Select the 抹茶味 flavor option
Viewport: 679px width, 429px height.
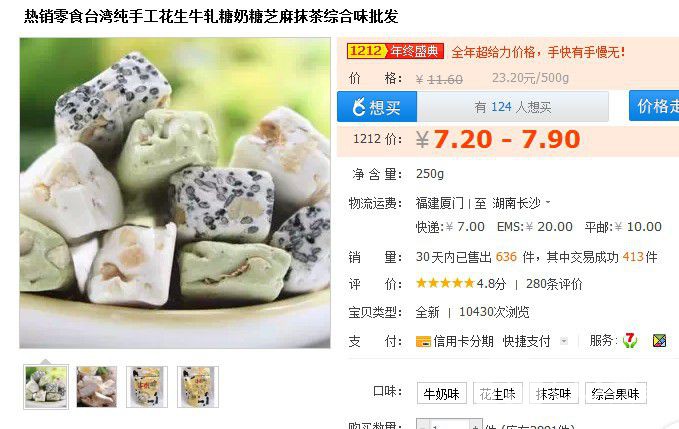[553, 394]
